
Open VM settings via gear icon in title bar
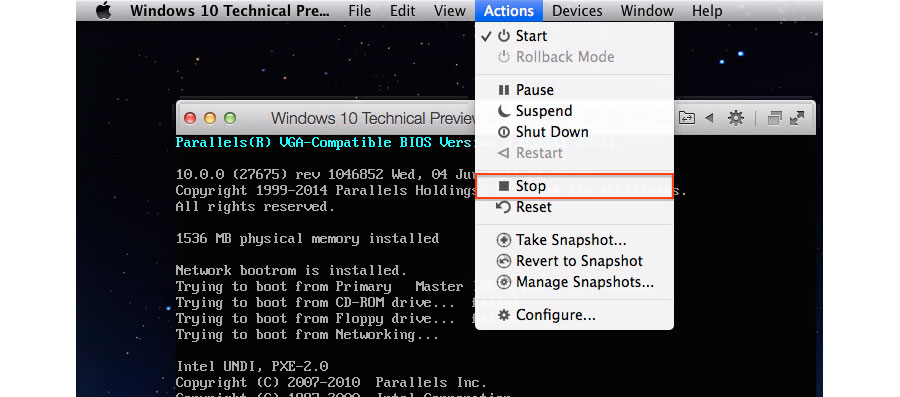[736, 118]
